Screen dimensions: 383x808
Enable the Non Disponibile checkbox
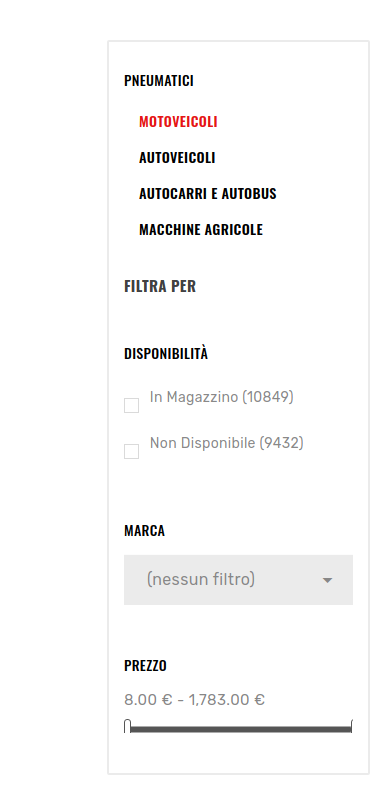tap(131, 451)
